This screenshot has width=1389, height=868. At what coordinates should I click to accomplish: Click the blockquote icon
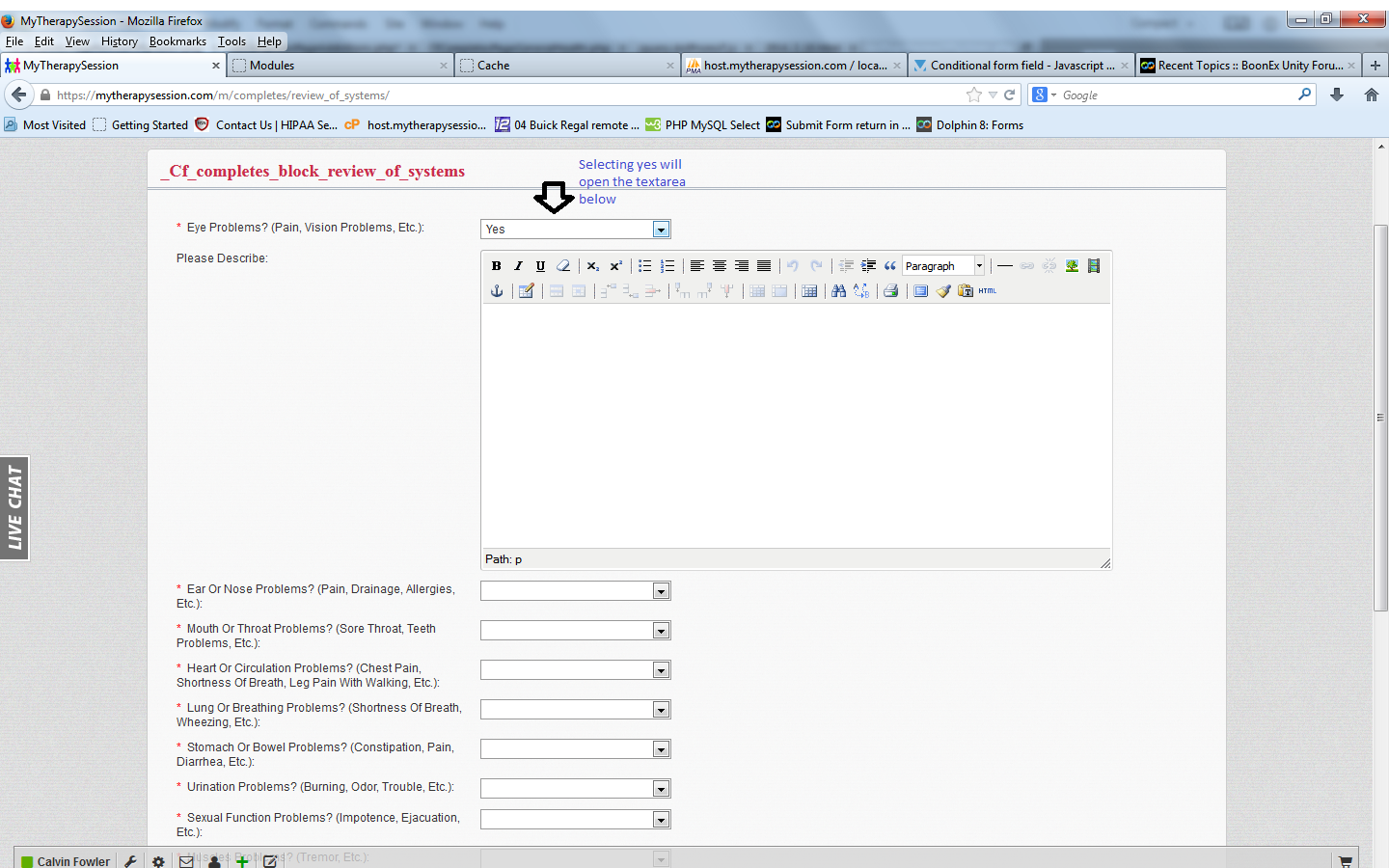889,266
